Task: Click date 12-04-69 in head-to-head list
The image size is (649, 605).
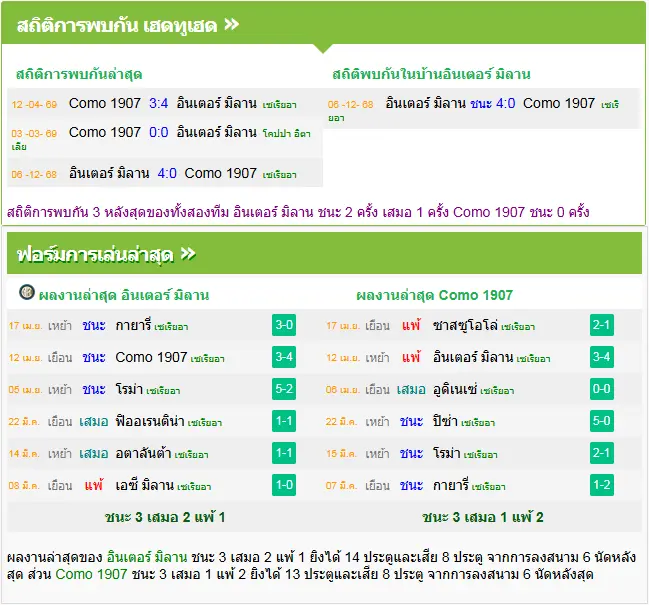Action: coord(34,104)
